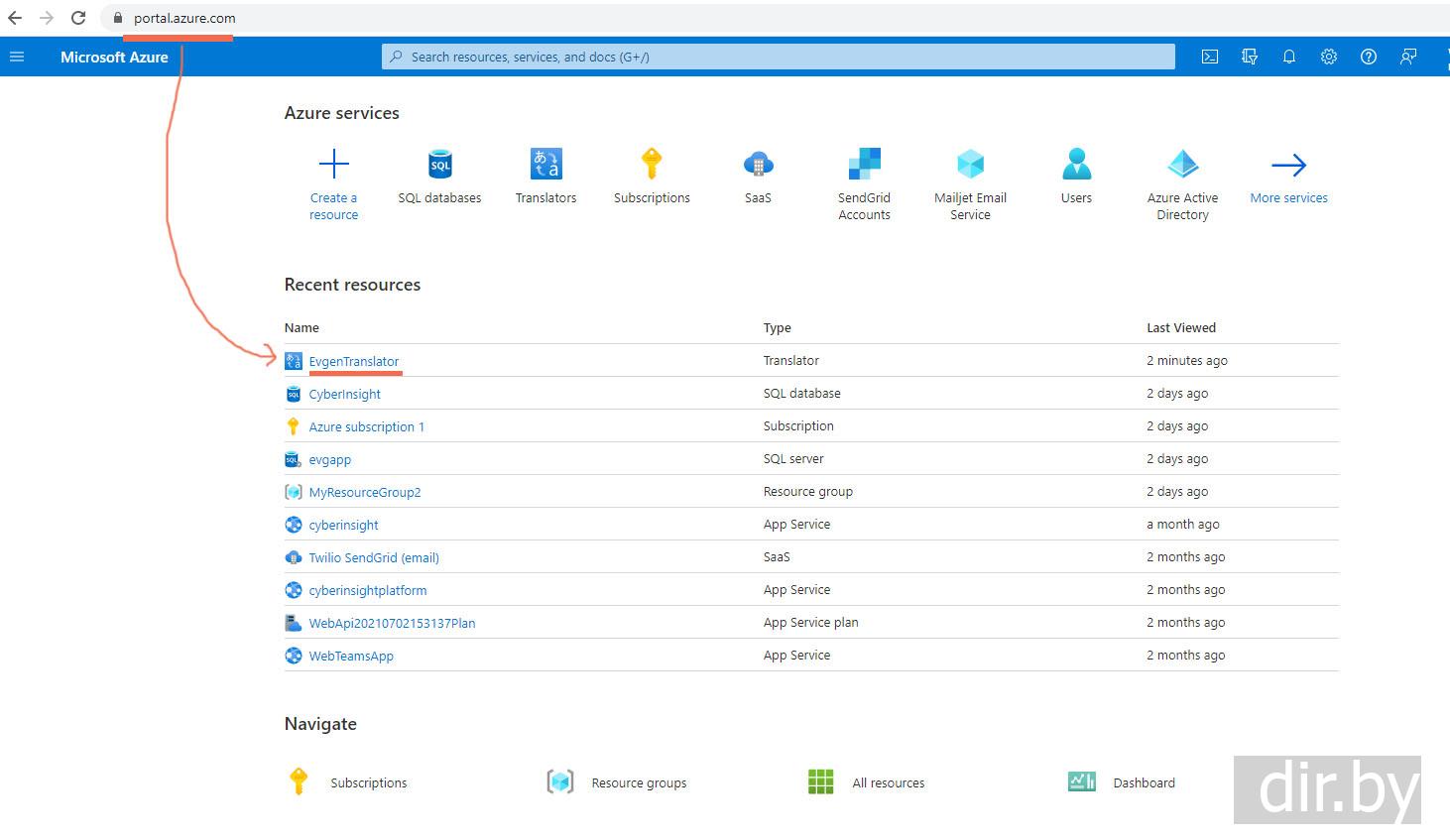Open Azure Active Directory service
This screenshot has width=1450, height=840.
click(x=1182, y=165)
